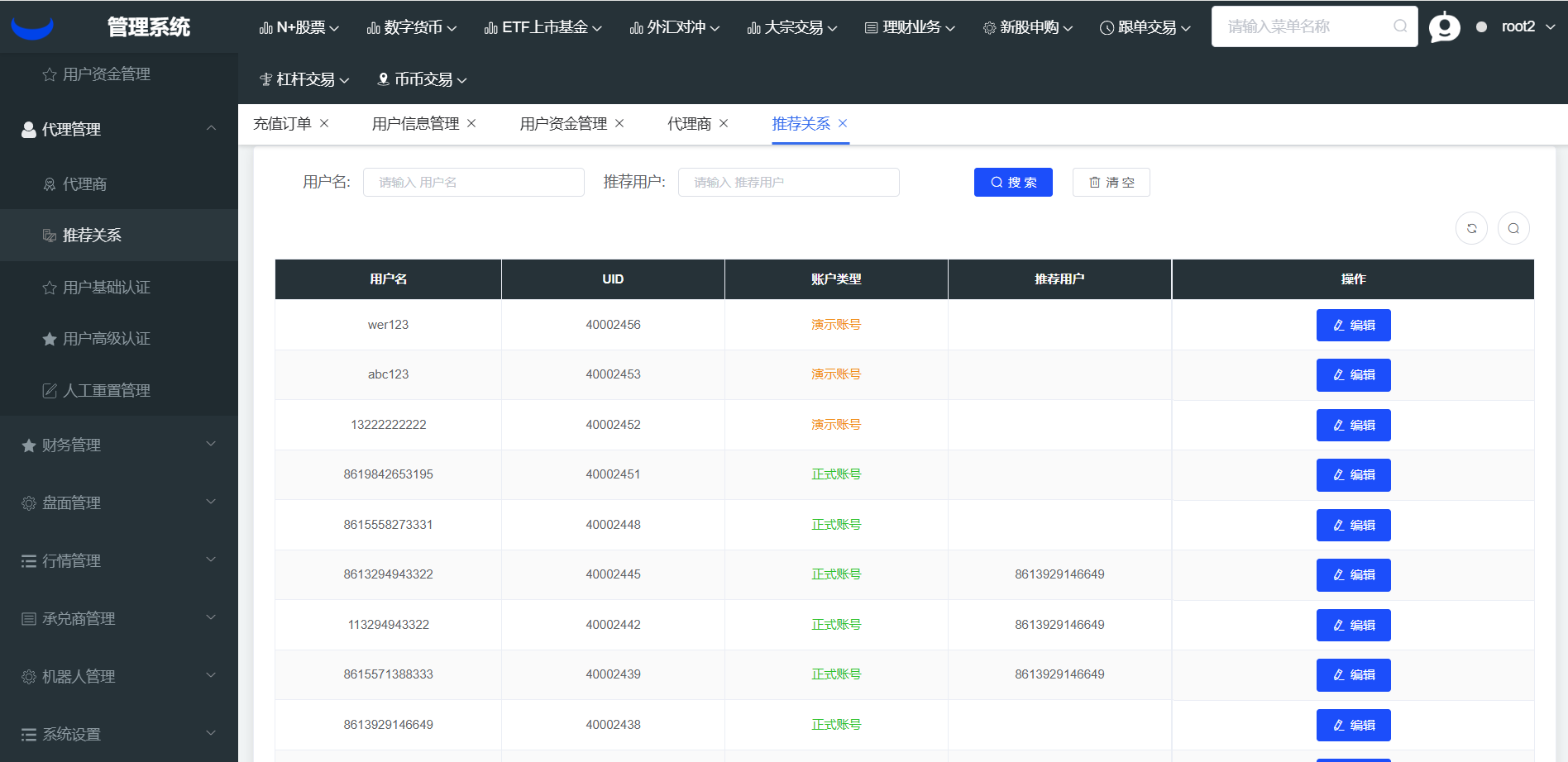This screenshot has width=1568, height=762.
Task: Open the root2 user dropdown
Action: click(x=1528, y=27)
